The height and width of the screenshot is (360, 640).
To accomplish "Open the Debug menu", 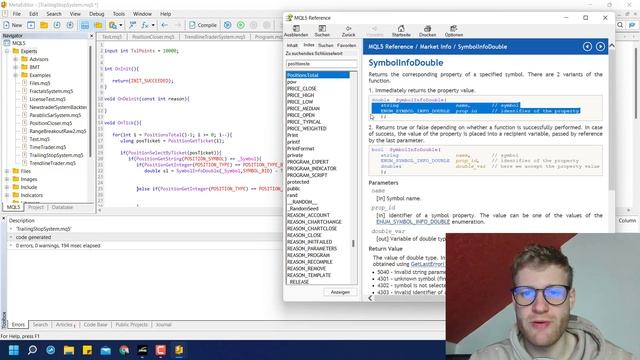I will pyautogui.click(x=97, y=14).
